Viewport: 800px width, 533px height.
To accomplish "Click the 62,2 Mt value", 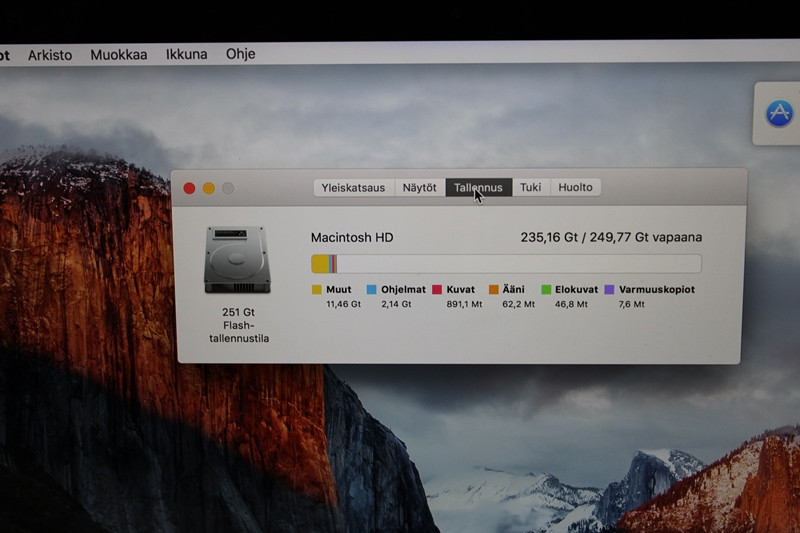I will click(x=518, y=304).
